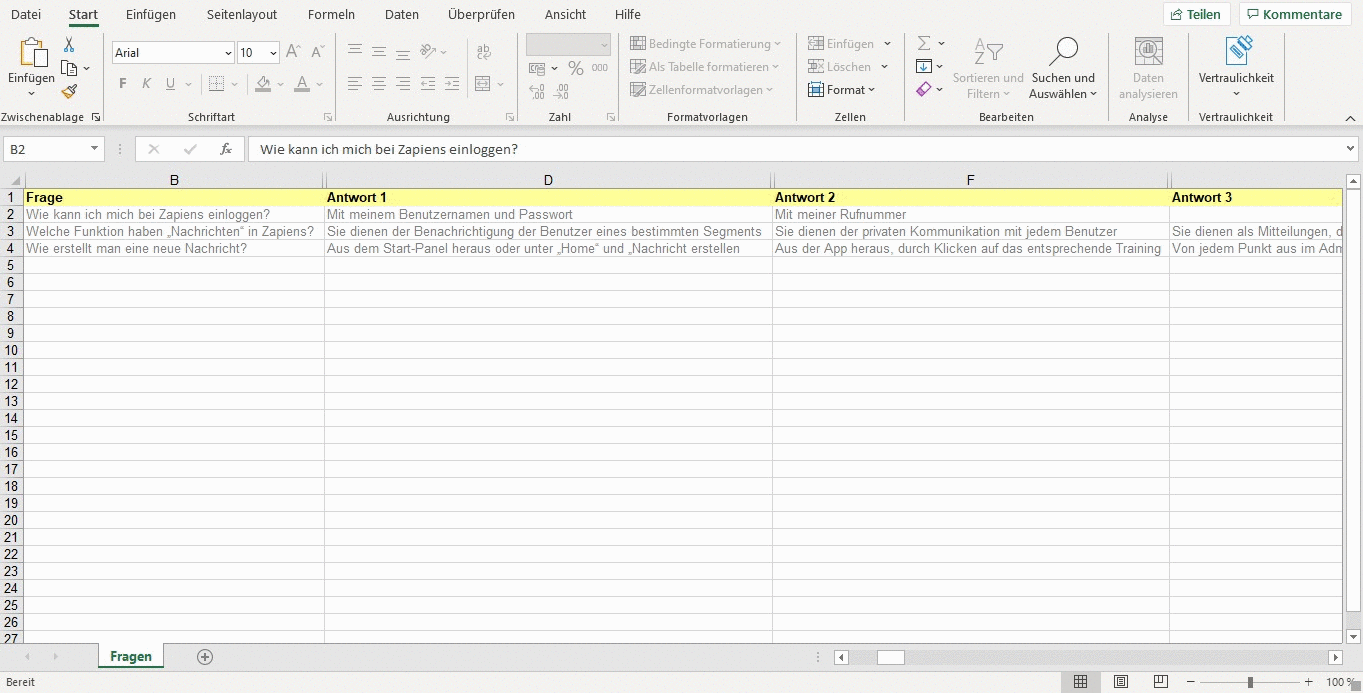Viewport: 1363px width, 693px height.
Task: Toggle wrap text icon
Action: [484, 51]
